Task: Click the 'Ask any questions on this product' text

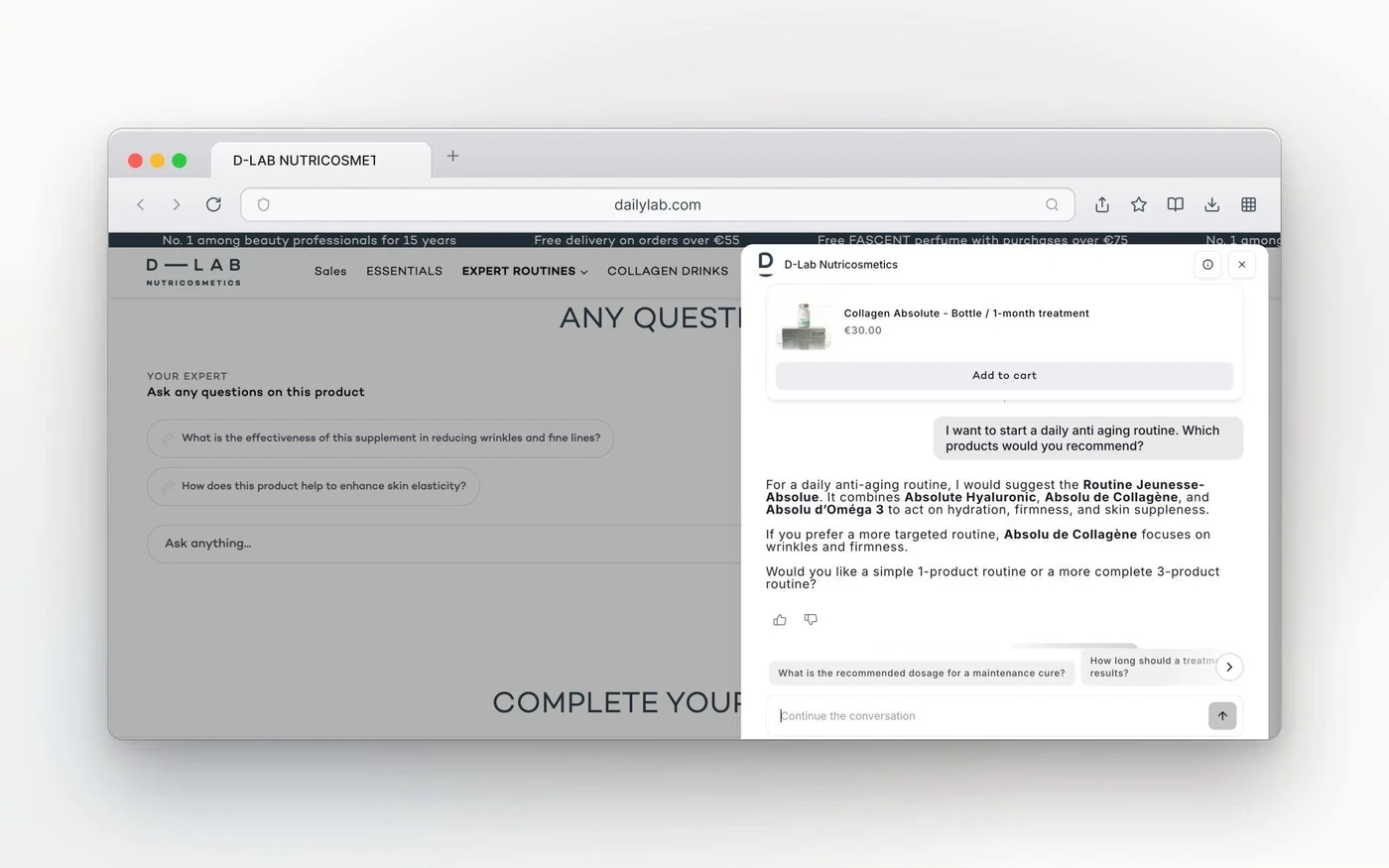Action: (x=256, y=392)
